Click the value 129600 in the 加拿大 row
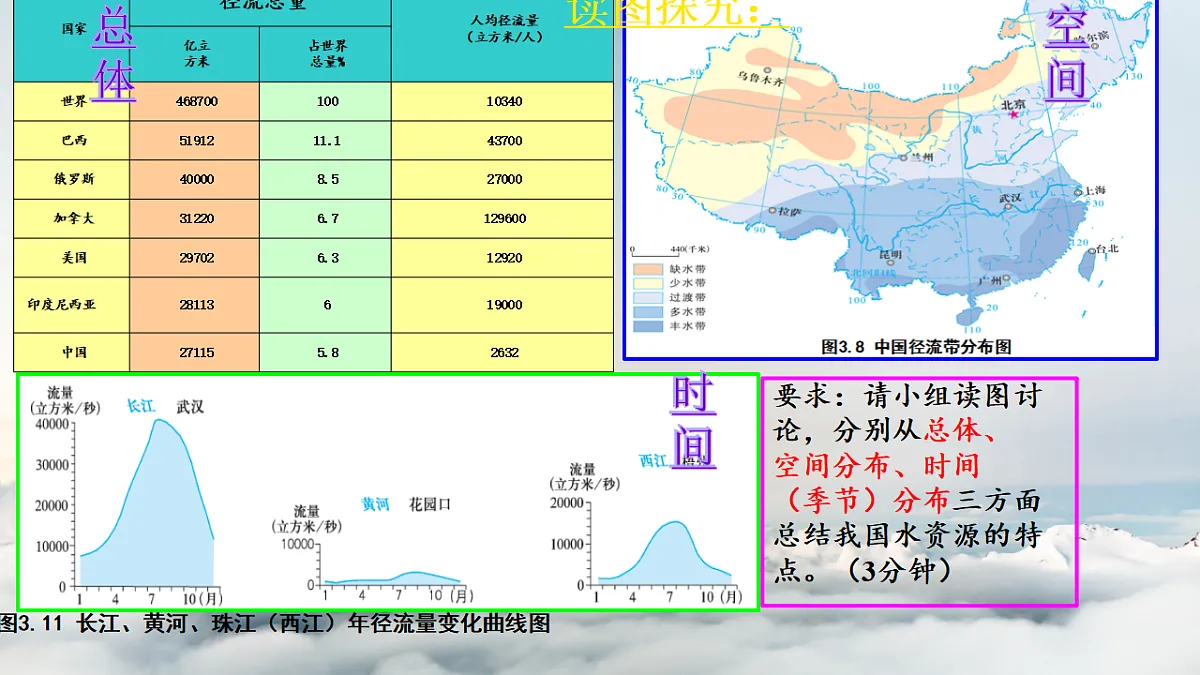Image resolution: width=1200 pixels, height=675 pixels. tap(504, 218)
